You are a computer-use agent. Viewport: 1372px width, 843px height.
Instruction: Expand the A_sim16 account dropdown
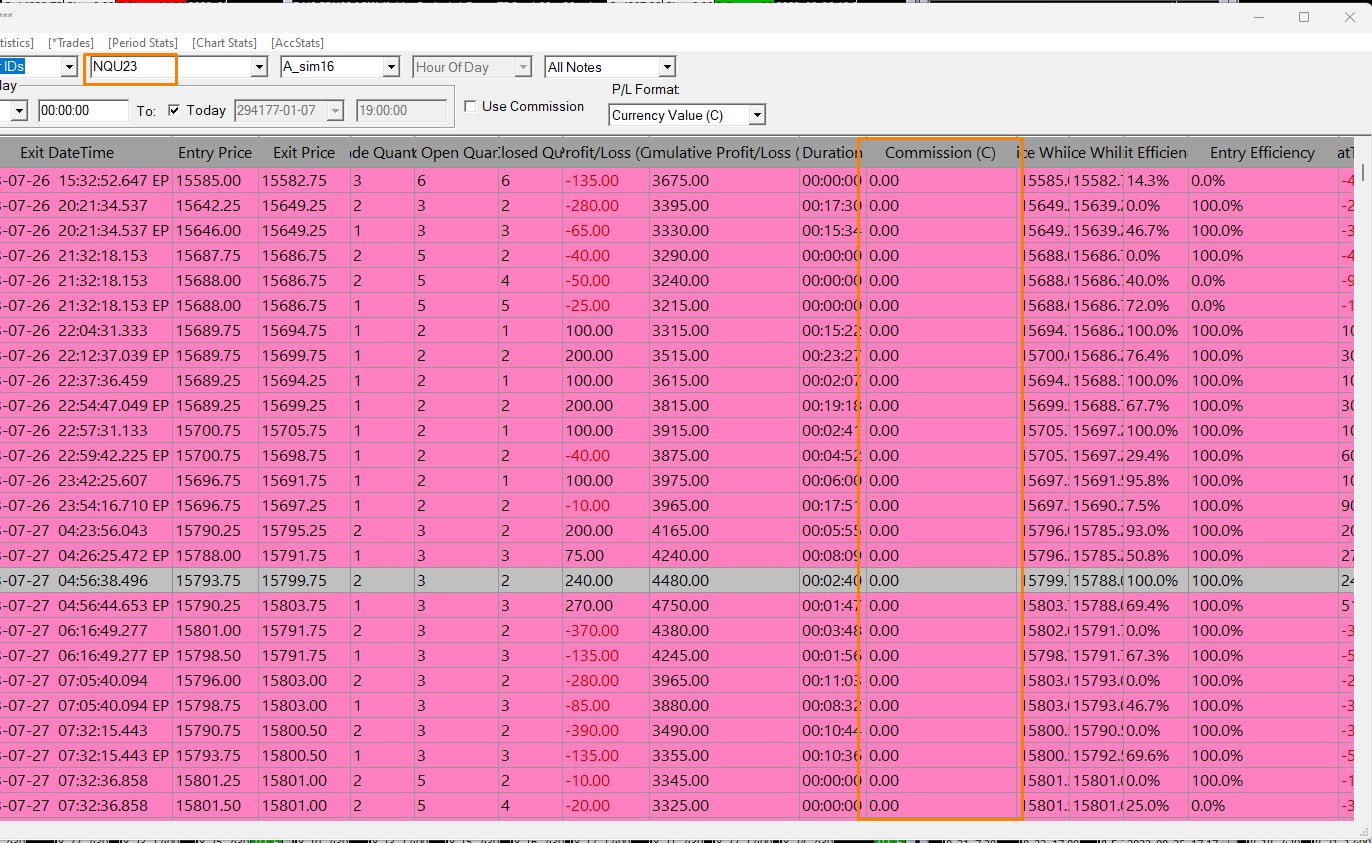coord(391,67)
